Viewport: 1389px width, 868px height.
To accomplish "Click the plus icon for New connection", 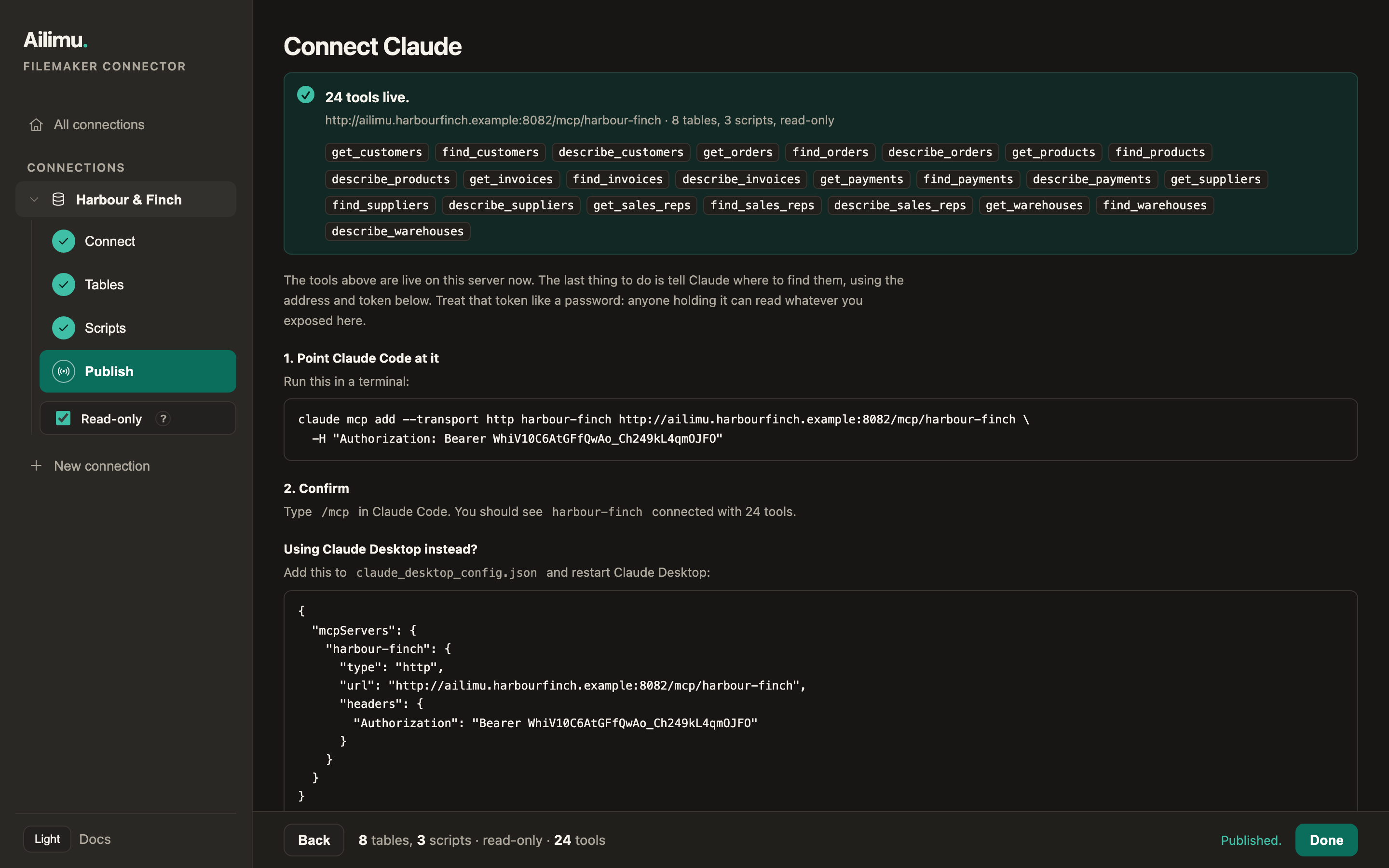I will [x=36, y=465].
